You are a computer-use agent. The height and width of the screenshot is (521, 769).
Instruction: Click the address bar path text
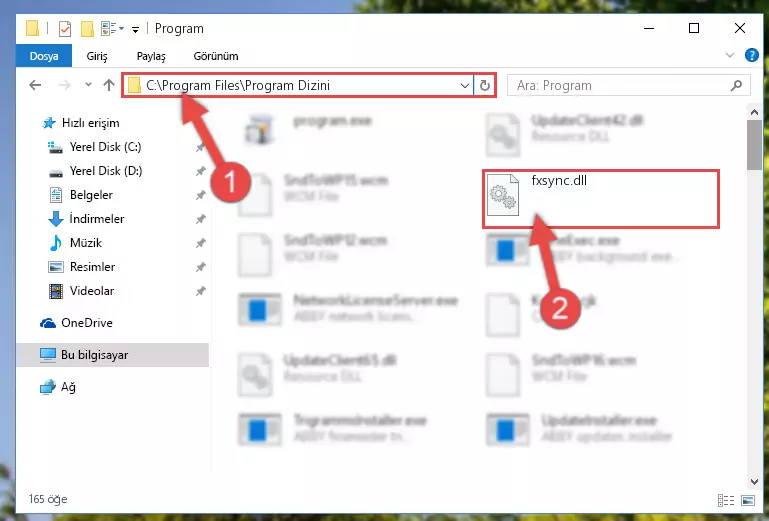238,85
